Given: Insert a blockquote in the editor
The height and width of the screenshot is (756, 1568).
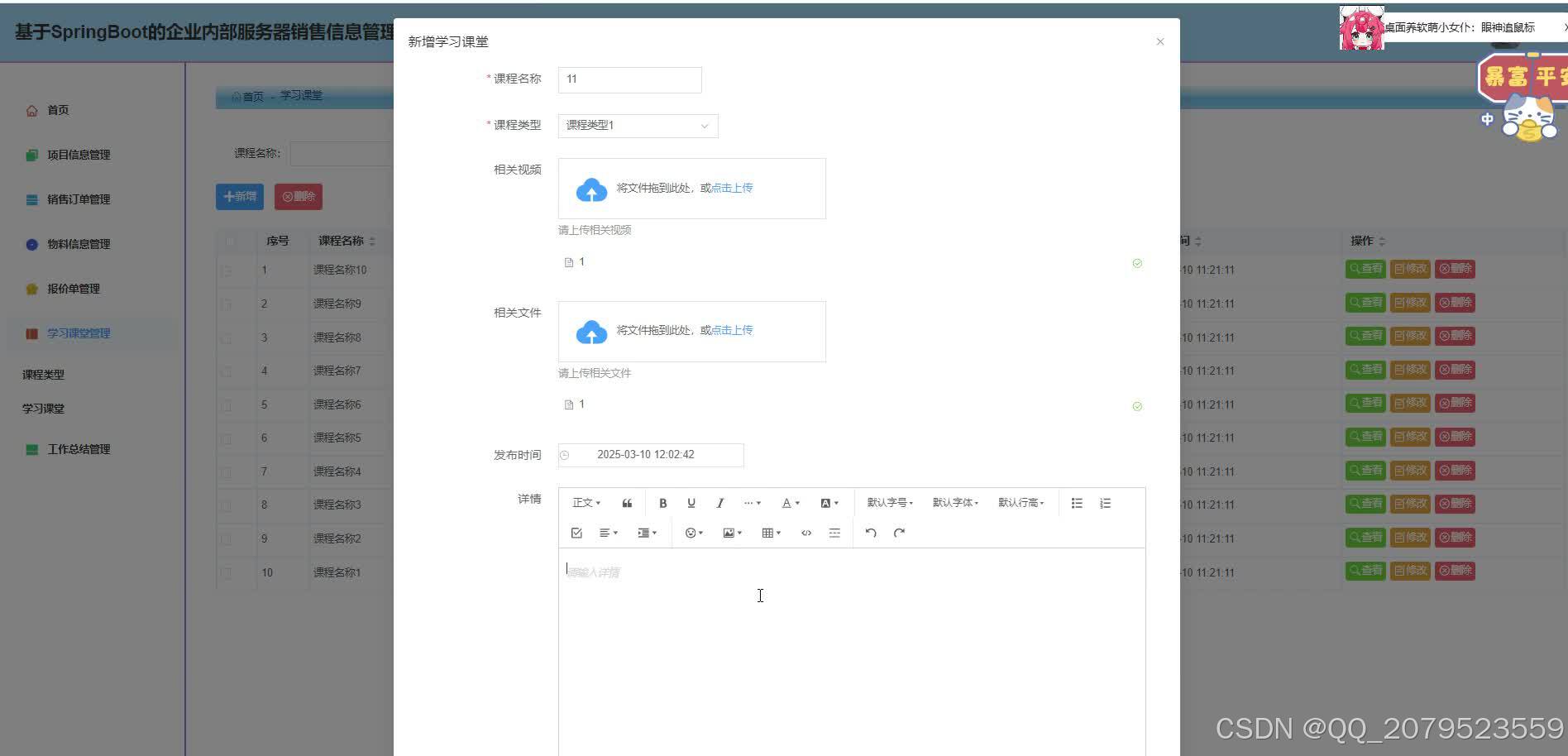Looking at the screenshot, I should coord(627,503).
